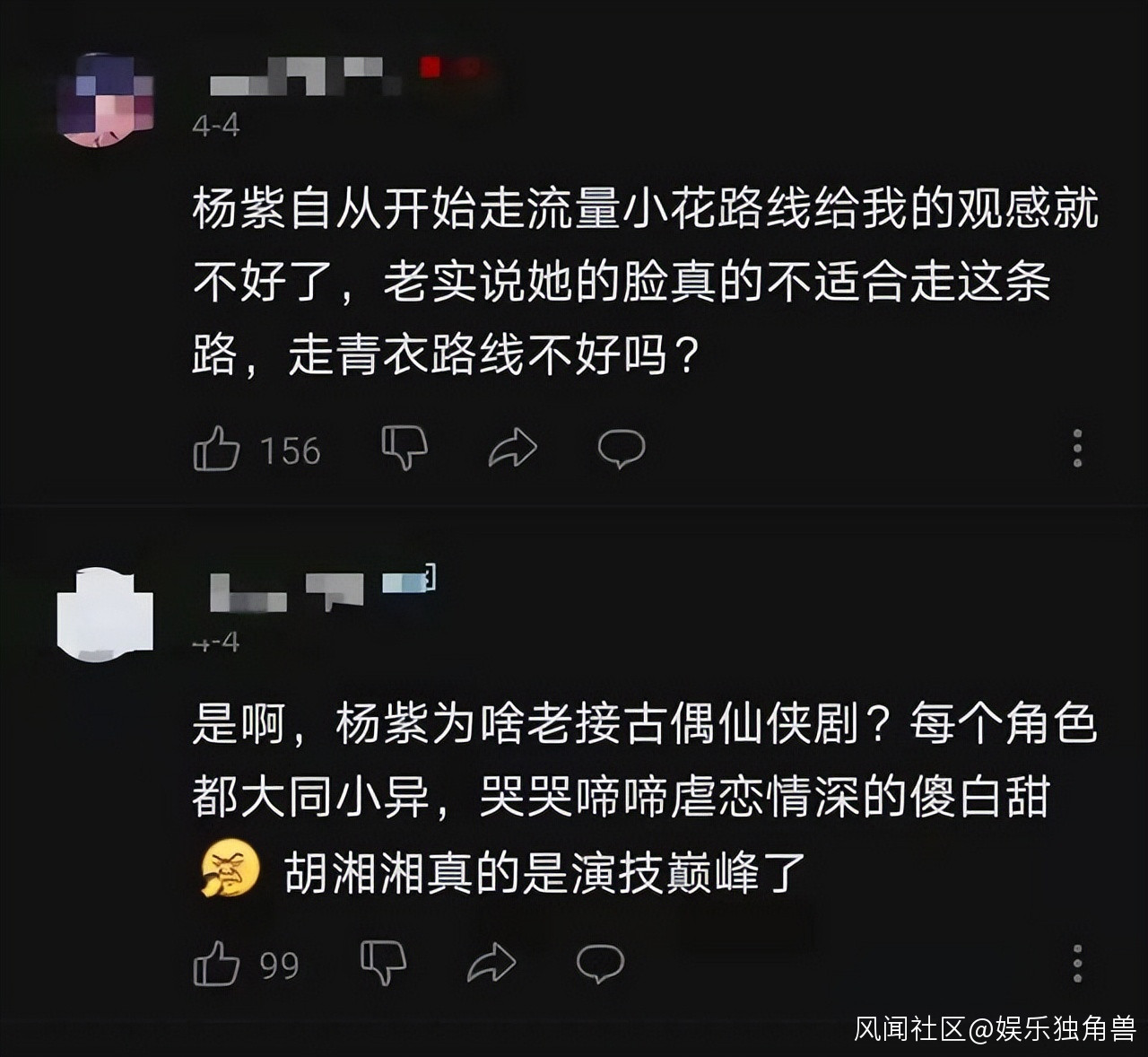The height and width of the screenshot is (1057, 1148).
Task: Click the 99 like count
Action: (279, 965)
